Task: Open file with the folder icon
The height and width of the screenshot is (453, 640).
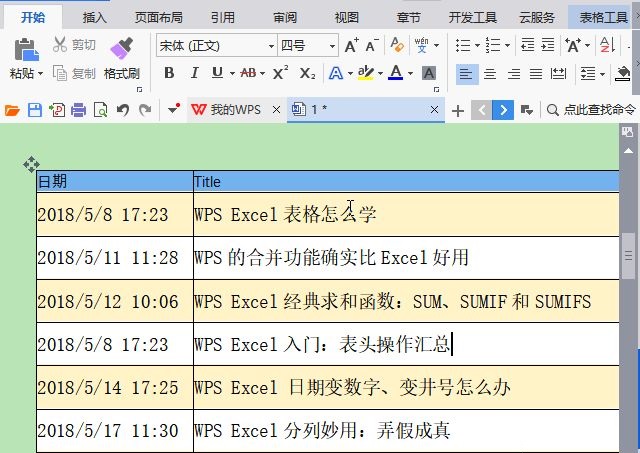Action: pos(12,110)
